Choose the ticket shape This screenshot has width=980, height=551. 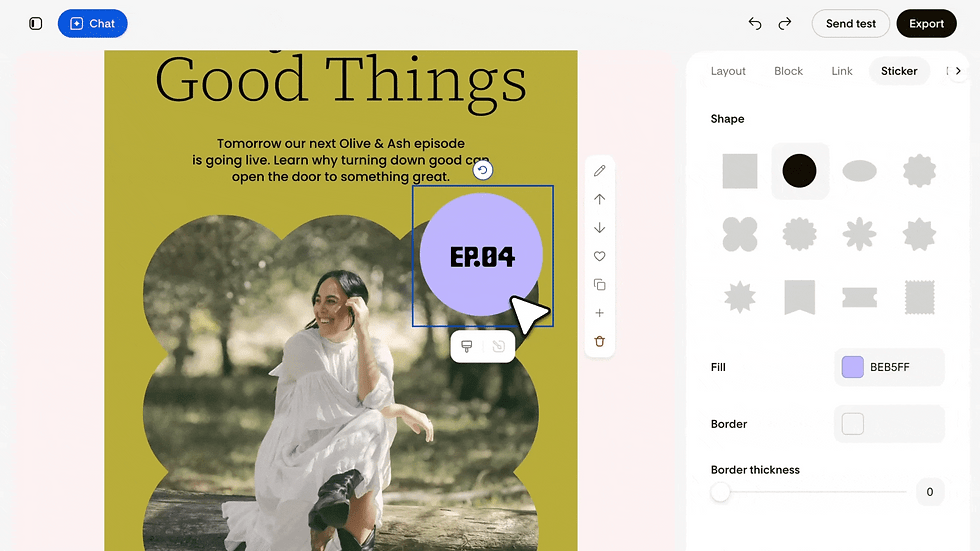859,297
